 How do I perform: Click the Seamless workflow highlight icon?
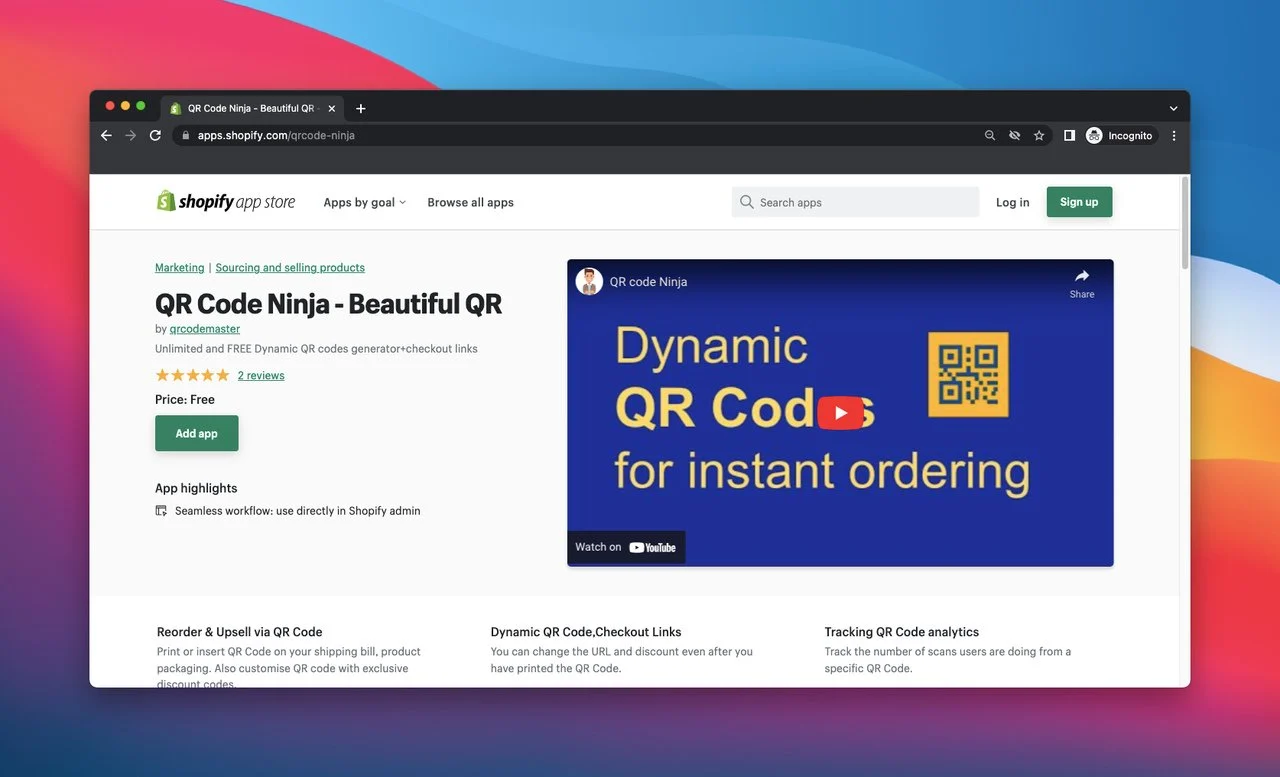[161, 511]
